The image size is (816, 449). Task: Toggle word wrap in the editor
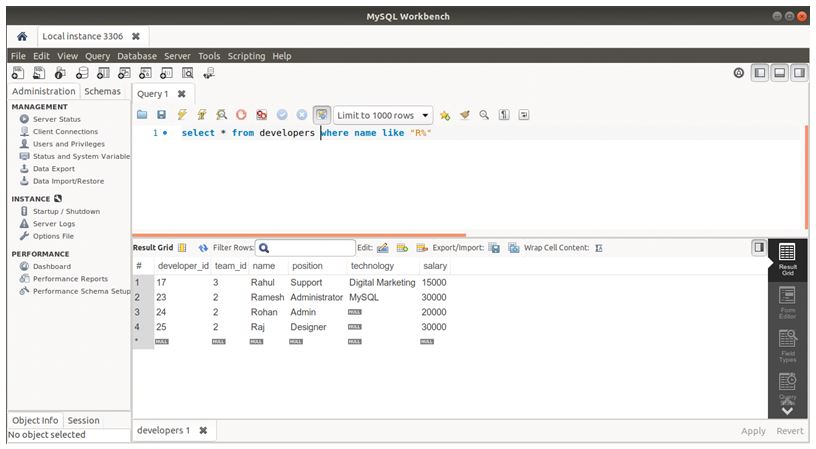(x=524, y=115)
